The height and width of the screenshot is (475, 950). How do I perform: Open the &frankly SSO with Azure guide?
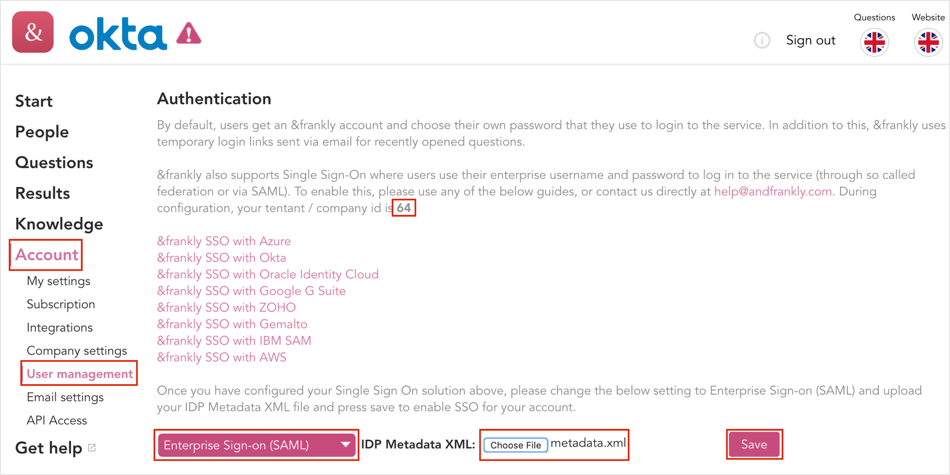point(224,241)
